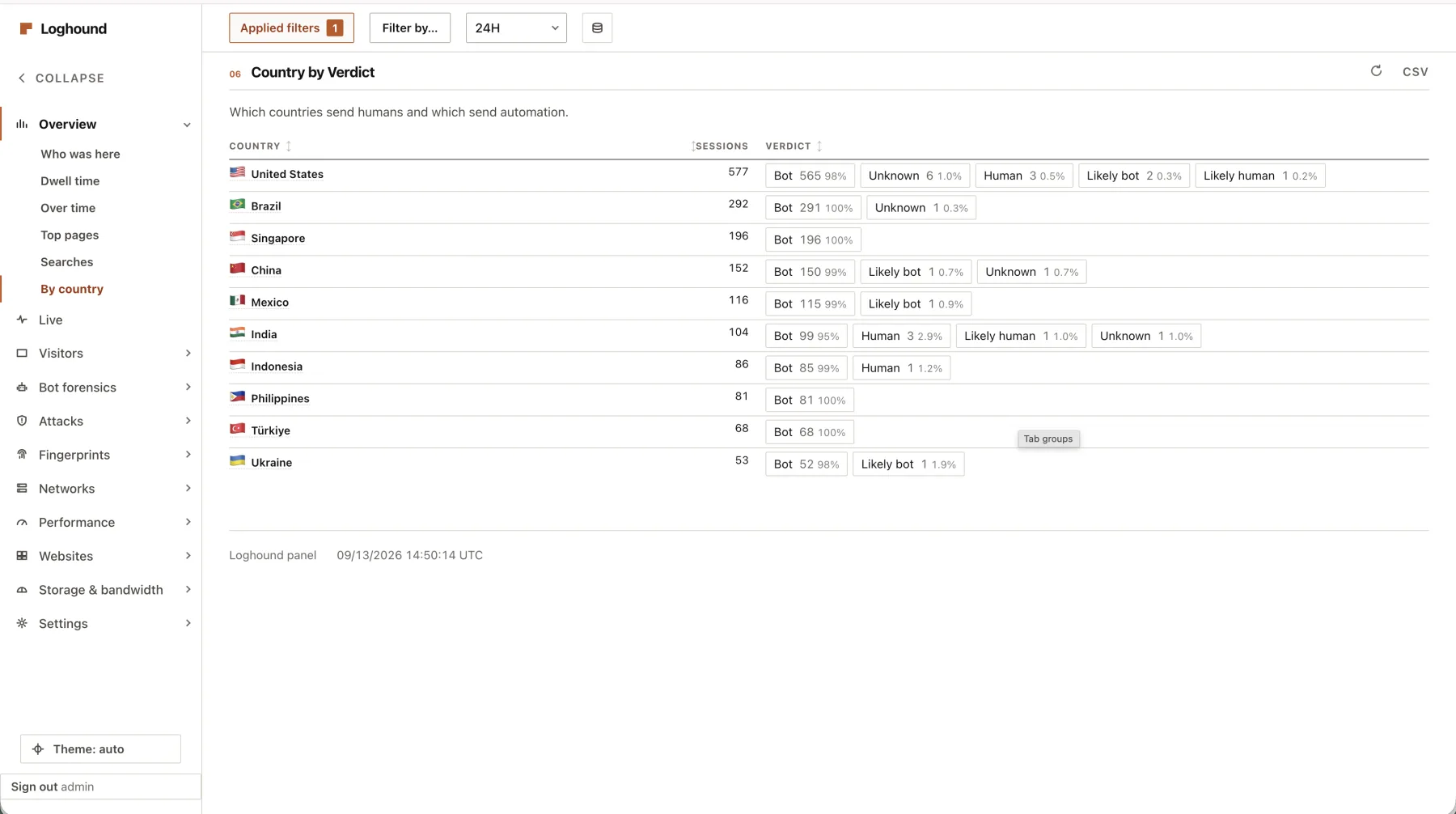Screen dimensions: 1456x814
Task: Click the Visitors sidebar icon
Action: point(22,354)
